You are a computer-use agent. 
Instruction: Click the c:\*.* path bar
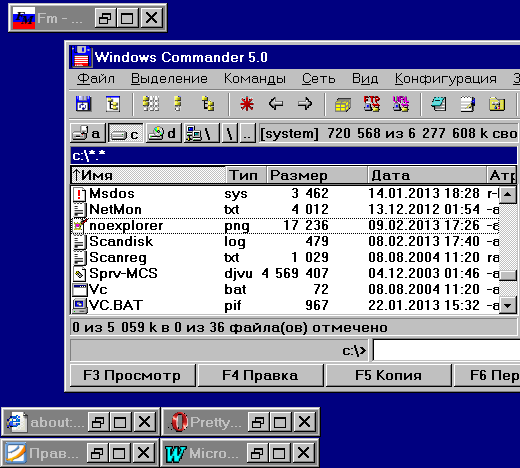pos(293,155)
